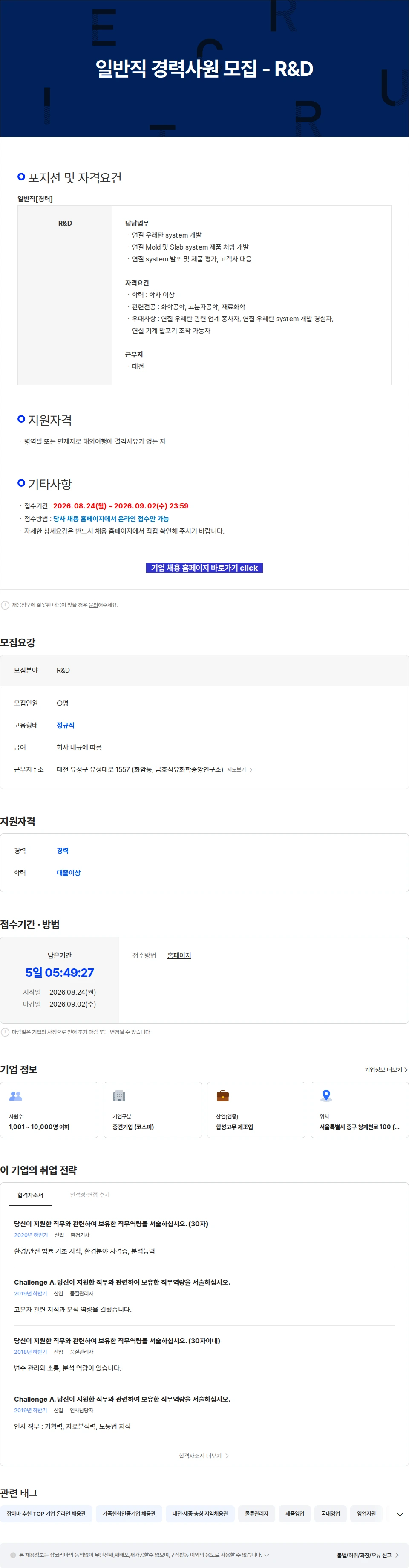
Task: Select the 물류관리자 tag
Action: point(256,1513)
